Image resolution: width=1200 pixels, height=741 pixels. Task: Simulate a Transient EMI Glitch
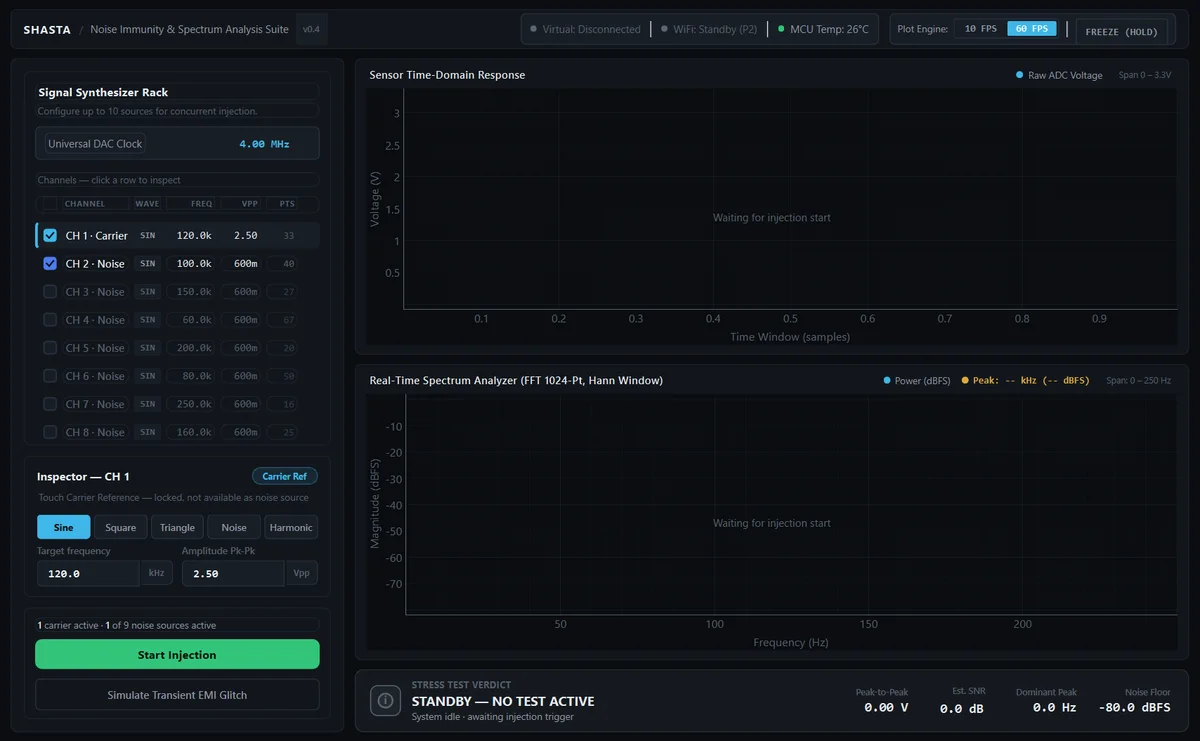pos(177,695)
